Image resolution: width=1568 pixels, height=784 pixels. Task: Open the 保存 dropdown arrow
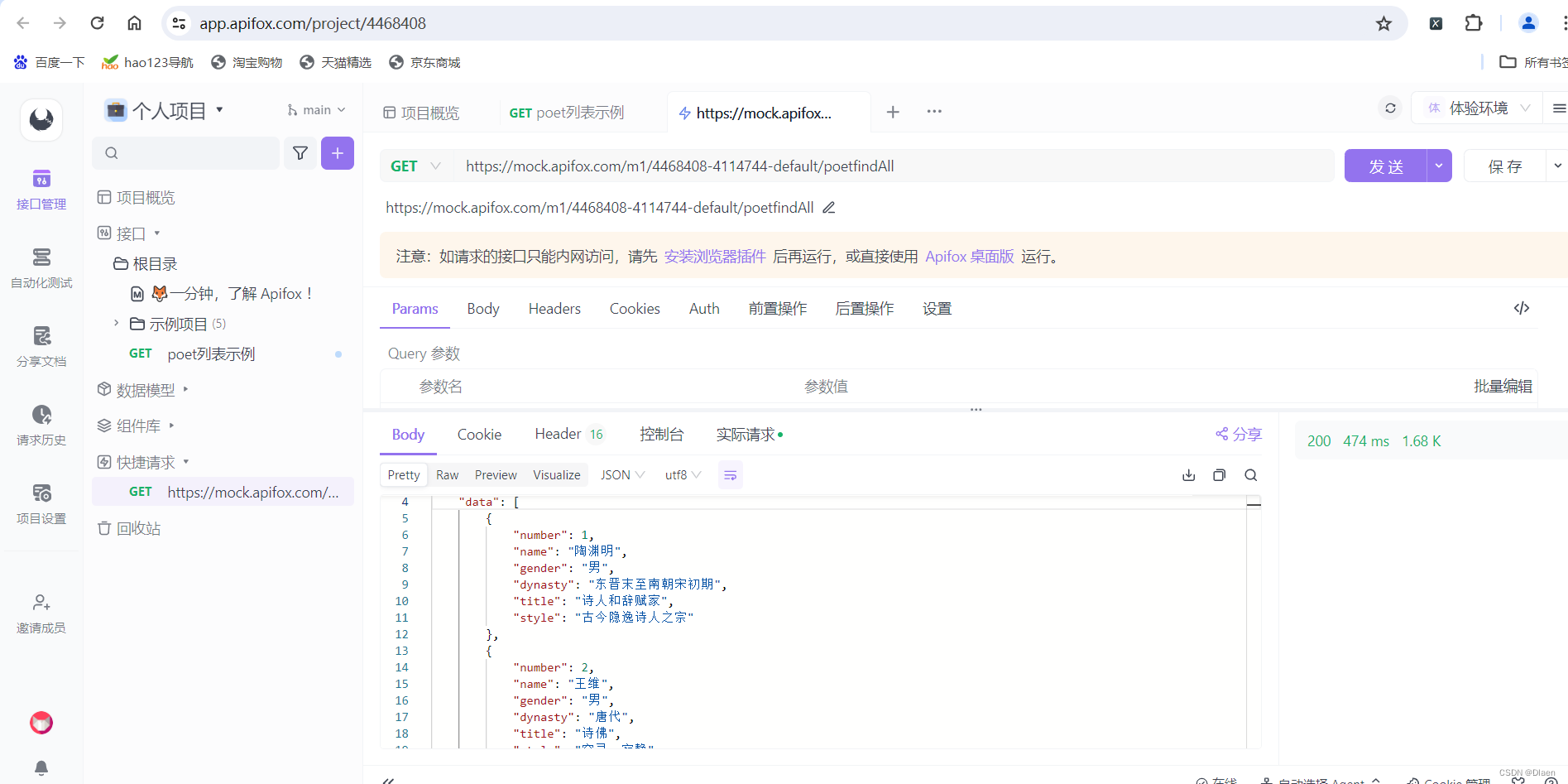pyautogui.click(x=1557, y=166)
